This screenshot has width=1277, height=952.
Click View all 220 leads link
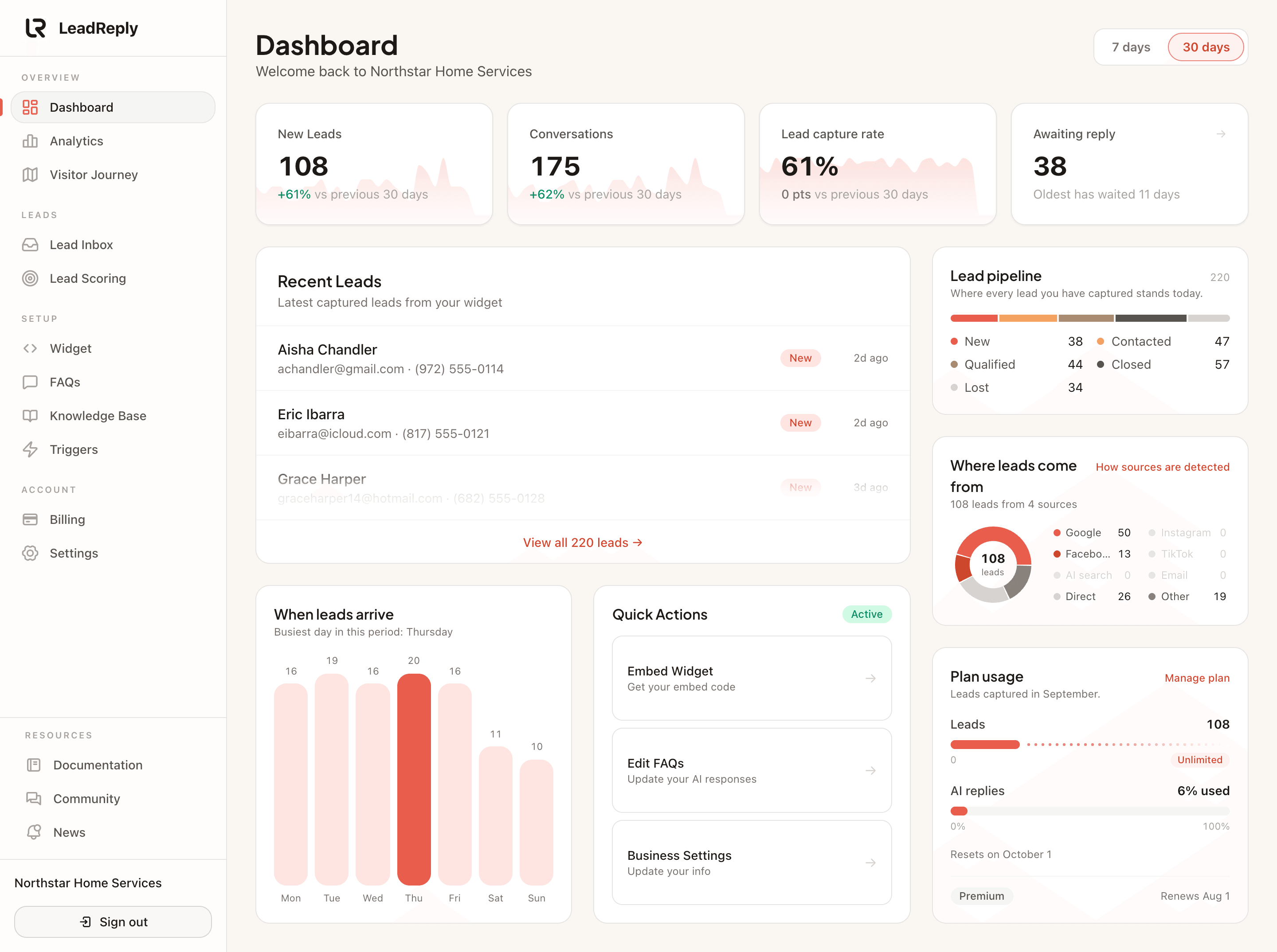tap(582, 542)
